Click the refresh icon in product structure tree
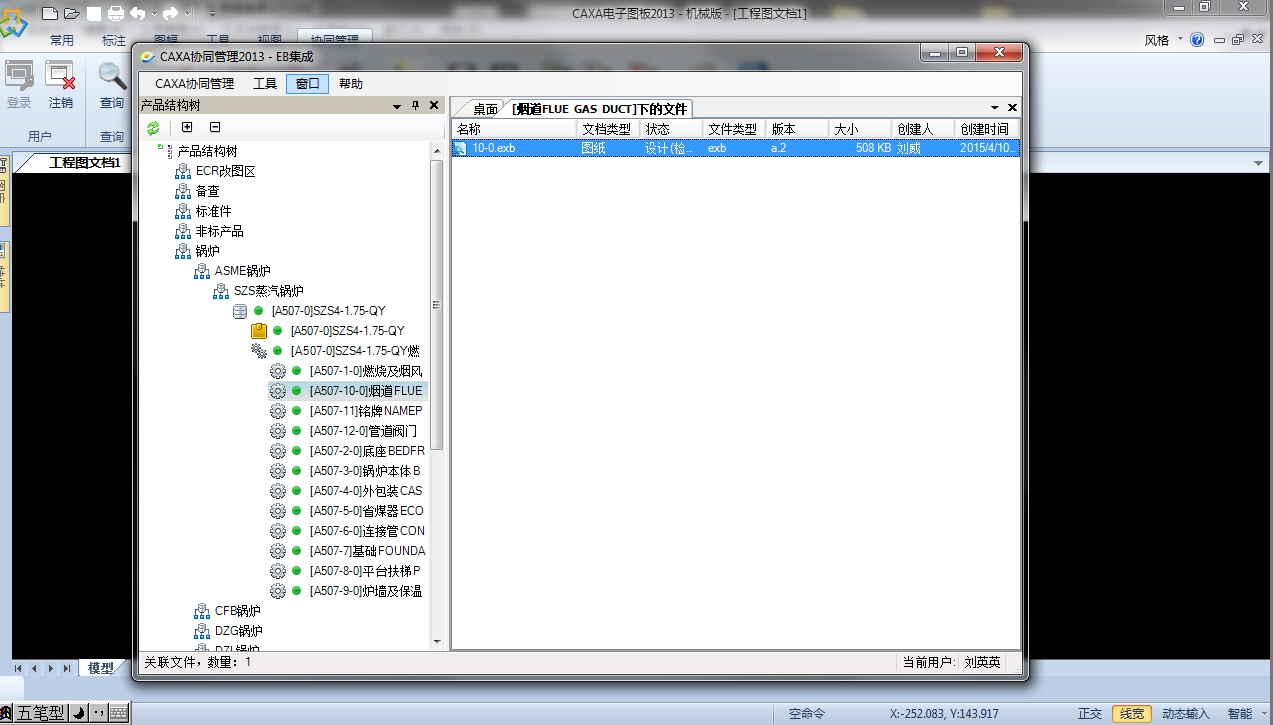Screen dimensions: 1273x725 [153, 128]
